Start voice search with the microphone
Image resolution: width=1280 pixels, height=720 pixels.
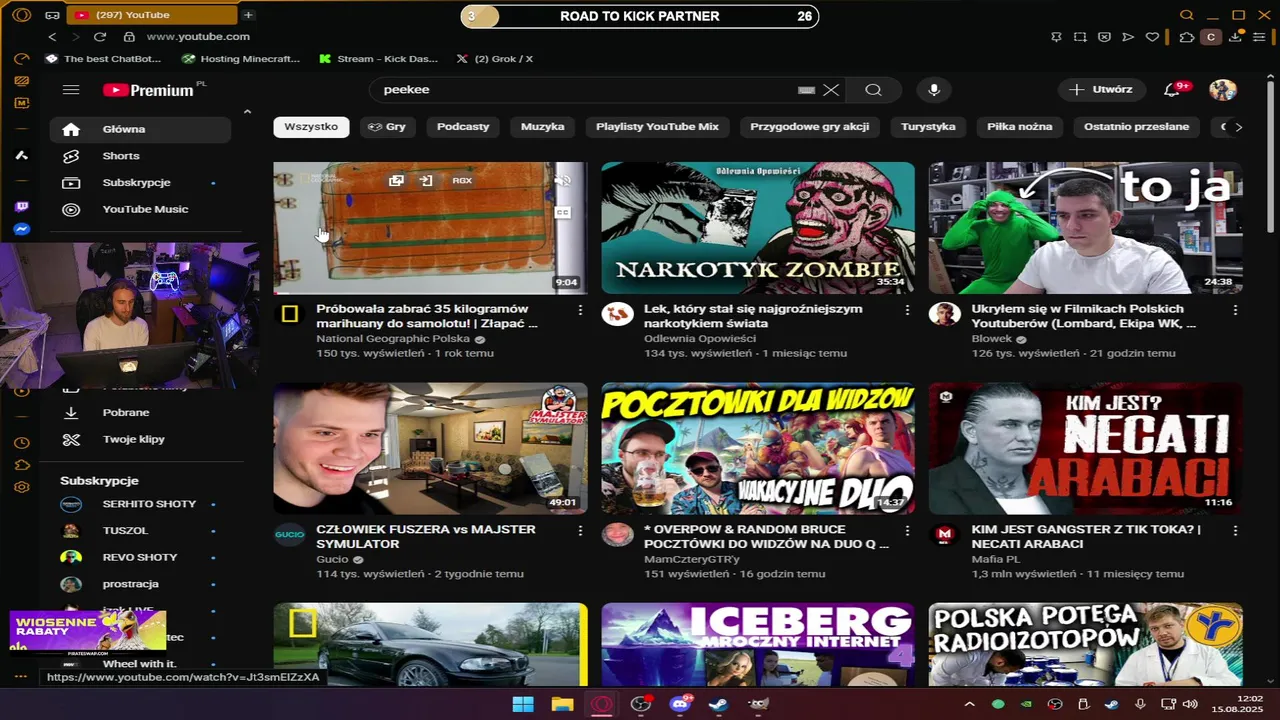[x=934, y=90]
